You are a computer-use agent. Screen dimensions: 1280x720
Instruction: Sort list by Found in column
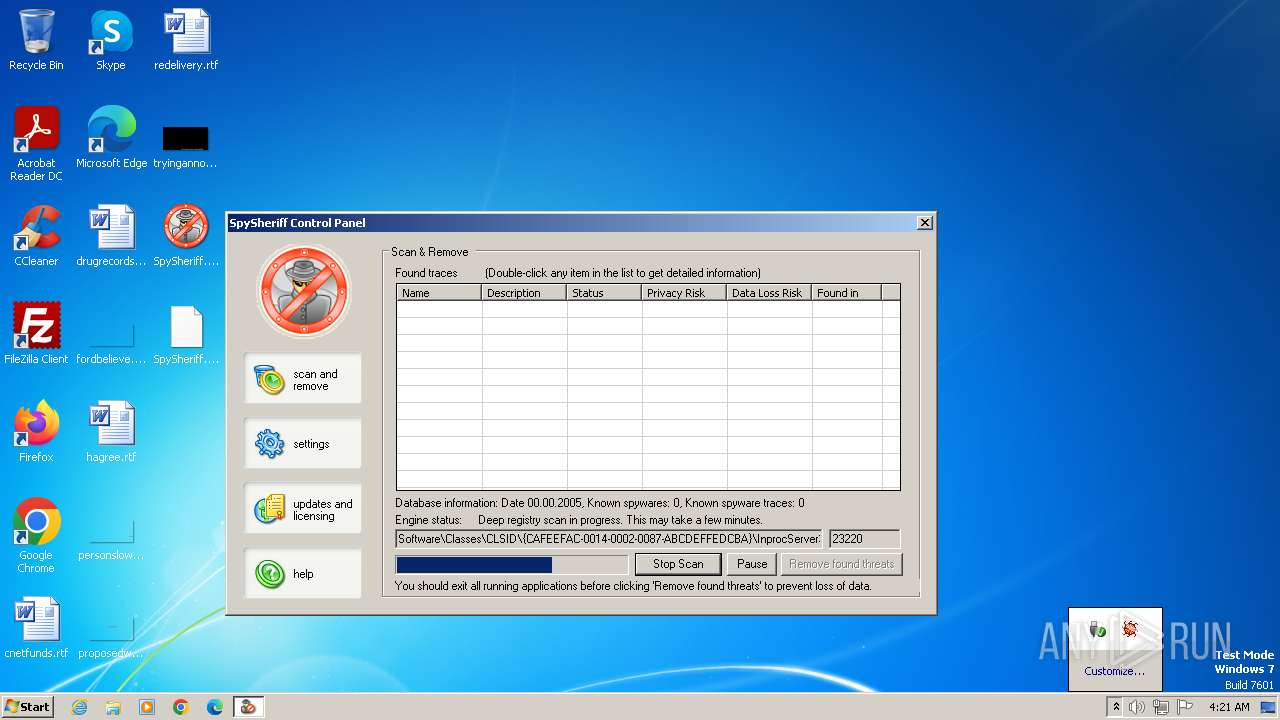(847, 293)
